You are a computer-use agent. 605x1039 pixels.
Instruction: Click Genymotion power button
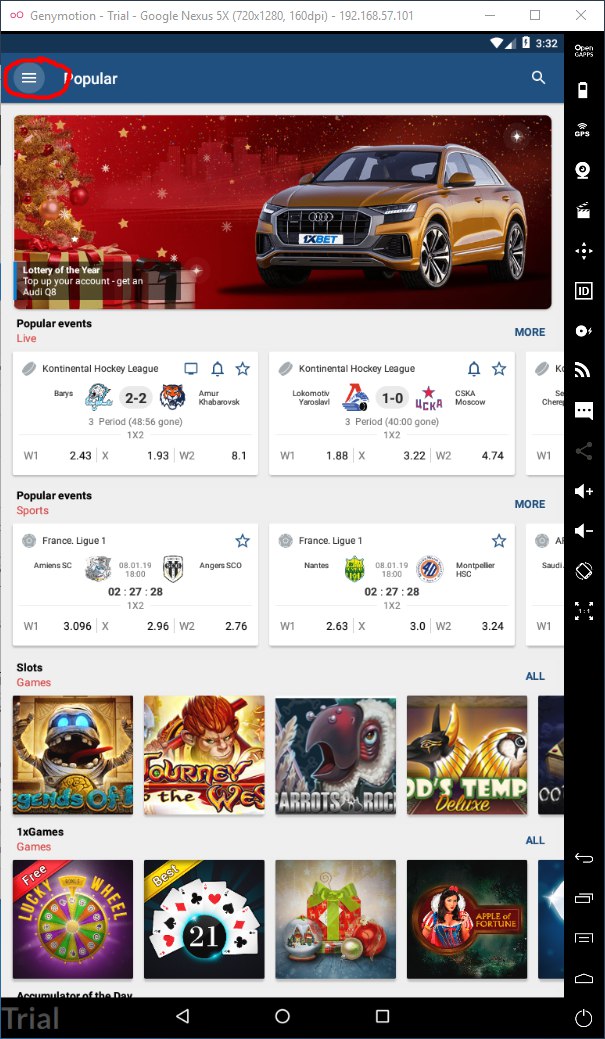(x=583, y=1018)
